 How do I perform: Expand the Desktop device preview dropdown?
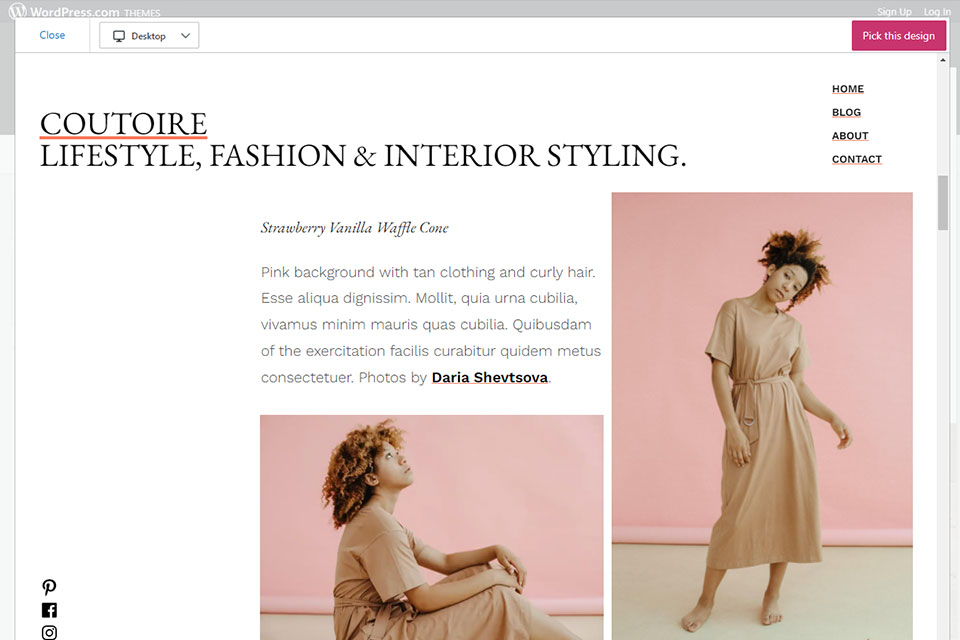(x=149, y=36)
